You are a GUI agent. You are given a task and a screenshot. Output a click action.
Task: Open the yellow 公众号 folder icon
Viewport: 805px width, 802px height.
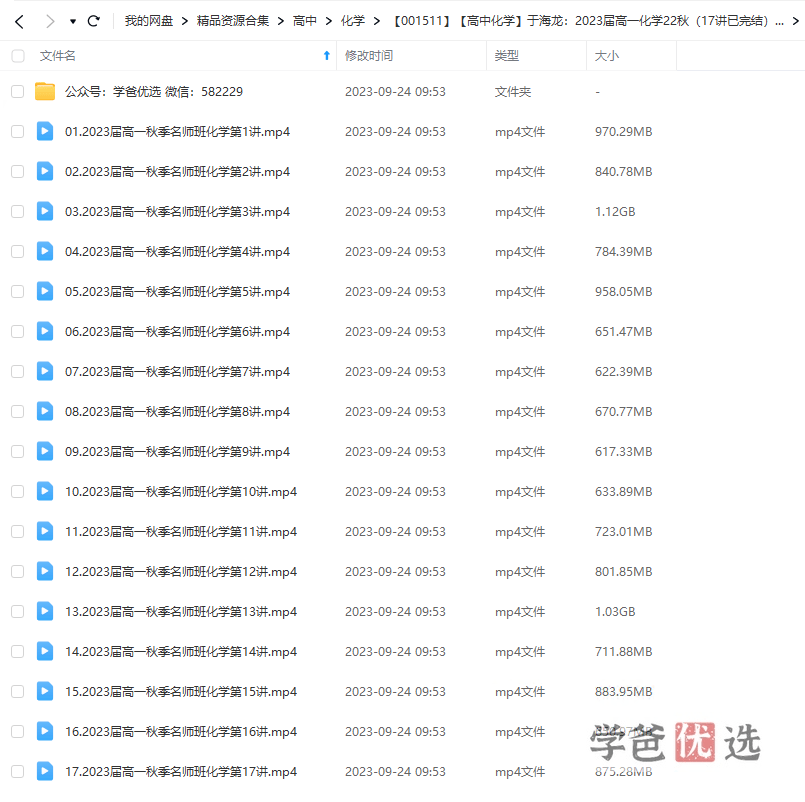(45, 91)
